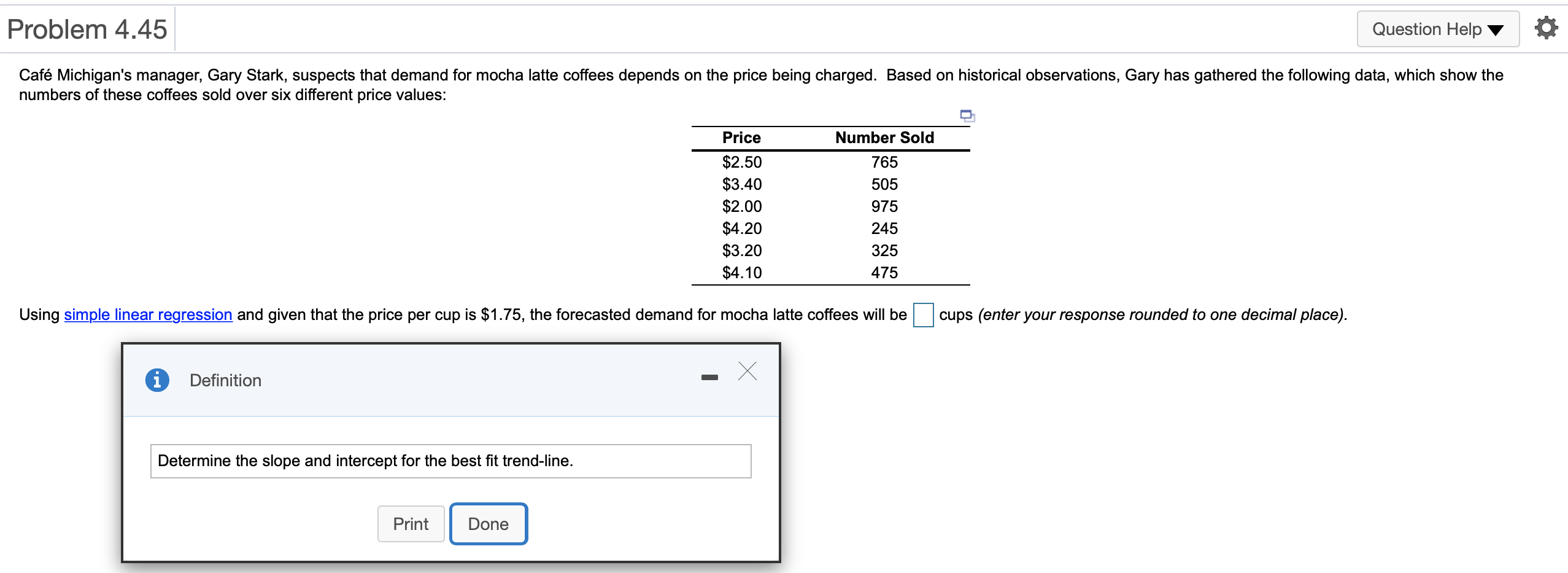The height and width of the screenshot is (573, 1568).
Task: Open the simple linear regression link
Action: click(x=148, y=314)
